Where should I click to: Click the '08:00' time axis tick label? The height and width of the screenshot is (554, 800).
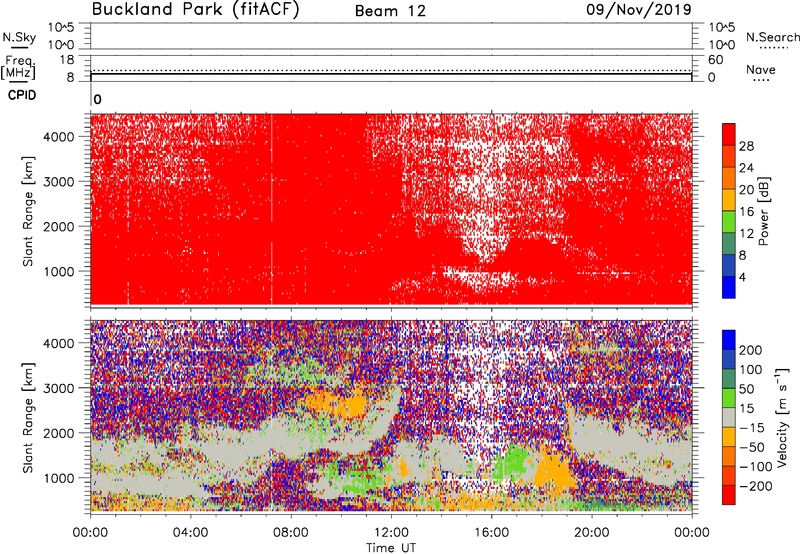click(291, 533)
